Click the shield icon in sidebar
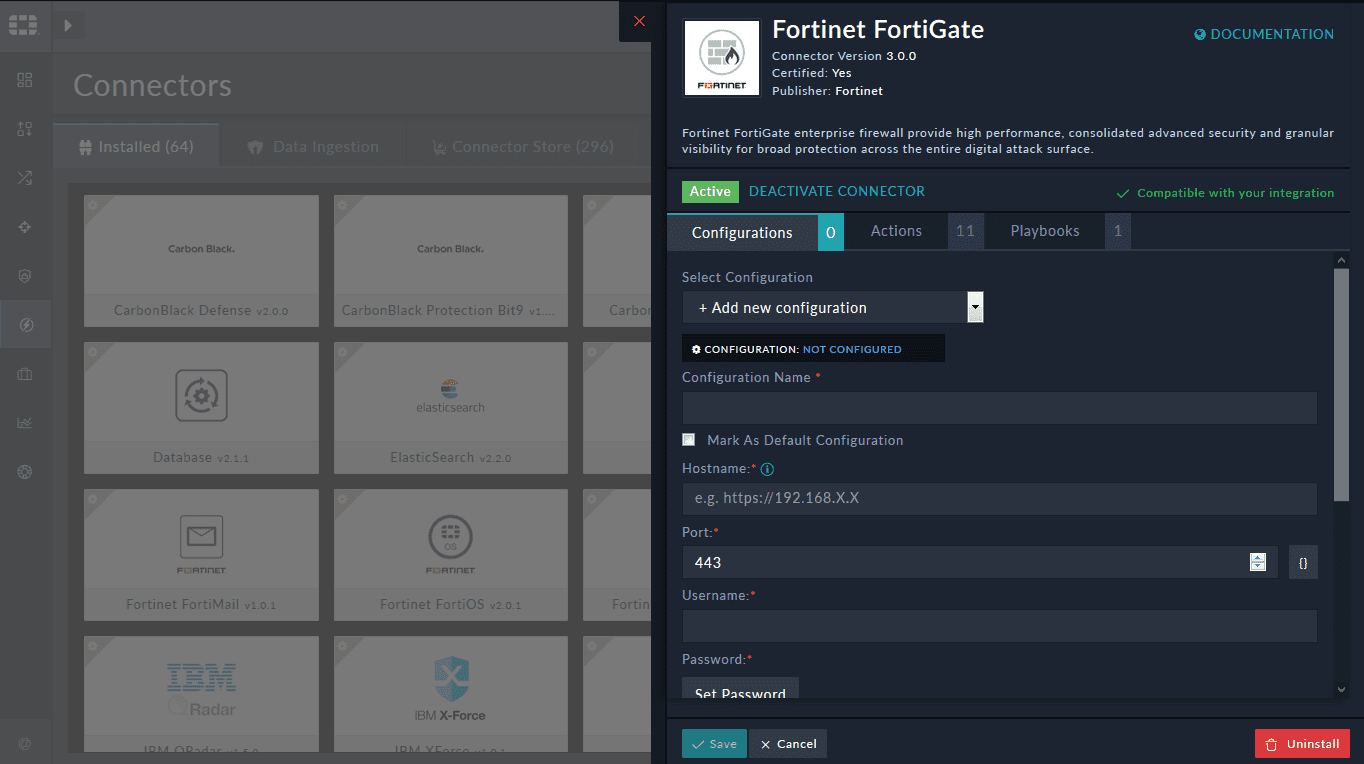1364x764 pixels. 25,276
